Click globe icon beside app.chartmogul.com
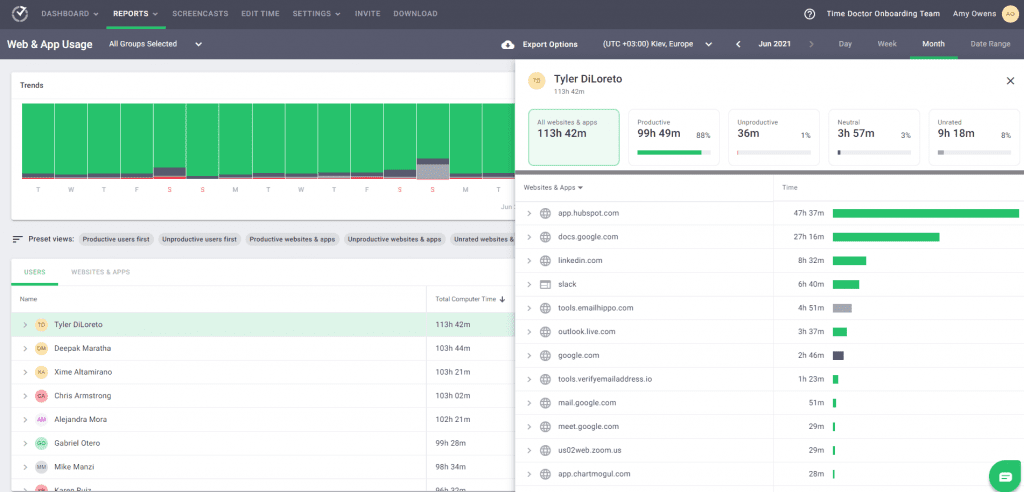The height and width of the screenshot is (492, 1024). tap(545, 474)
